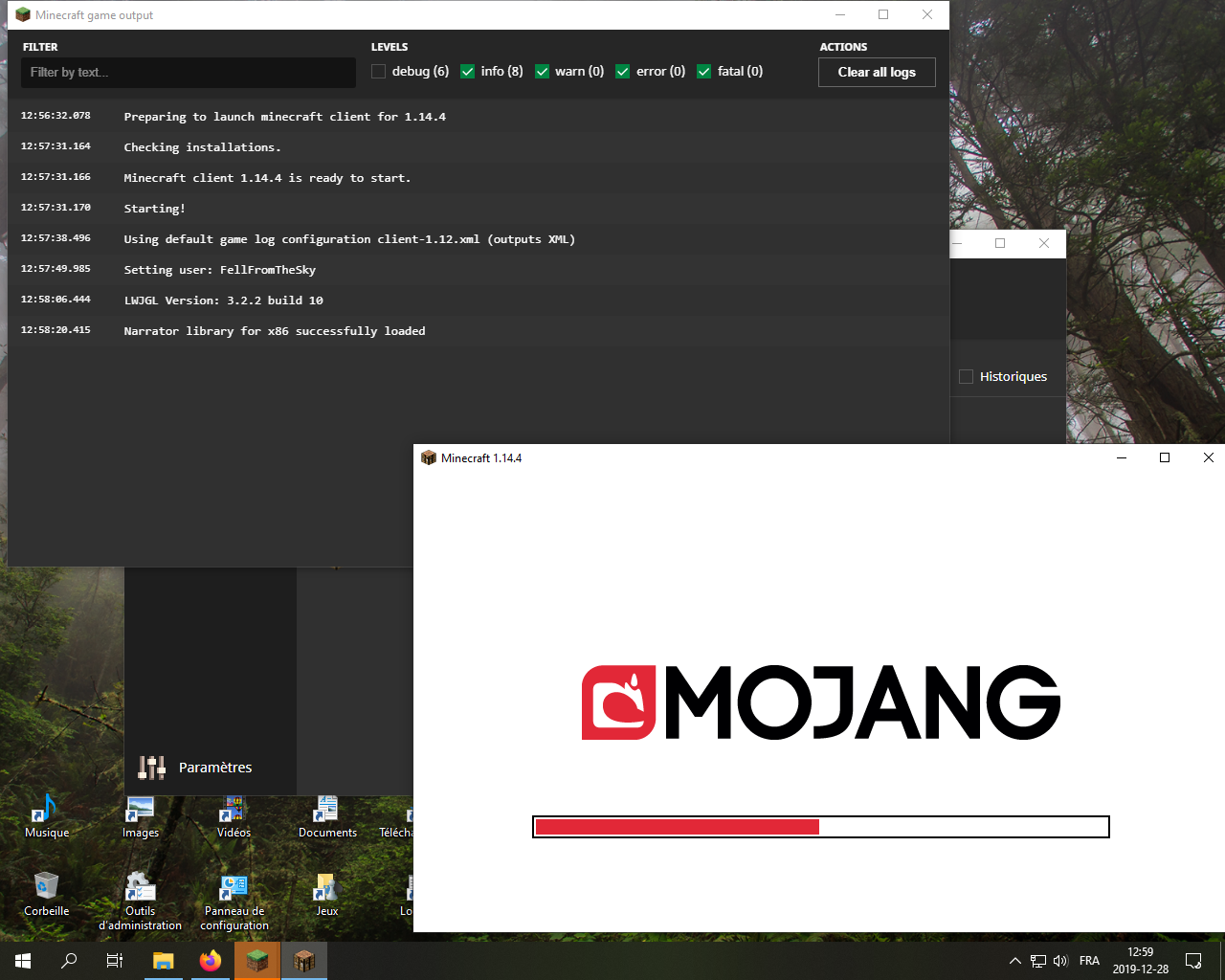Select the Corbeille recycle bin icon
1225x980 pixels.
[47, 895]
